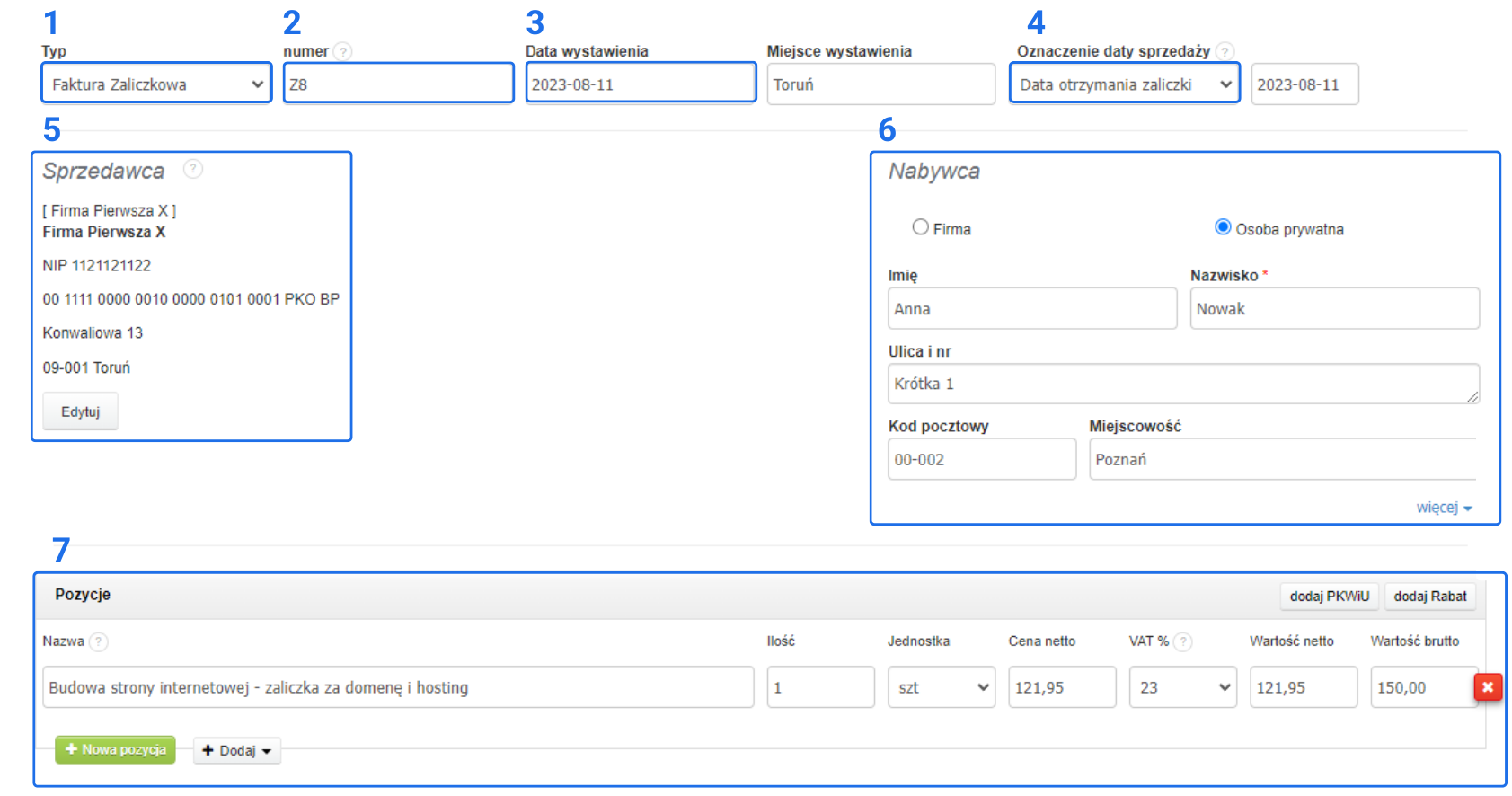The image size is (1512, 796).
Task: Click help icon beside Nazwa column
Action: point(99,641)
